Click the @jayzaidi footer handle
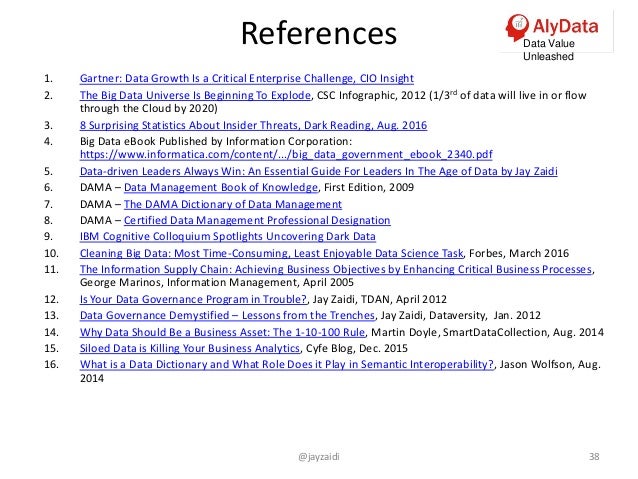 pyautogui.click(x=319, y=457)
